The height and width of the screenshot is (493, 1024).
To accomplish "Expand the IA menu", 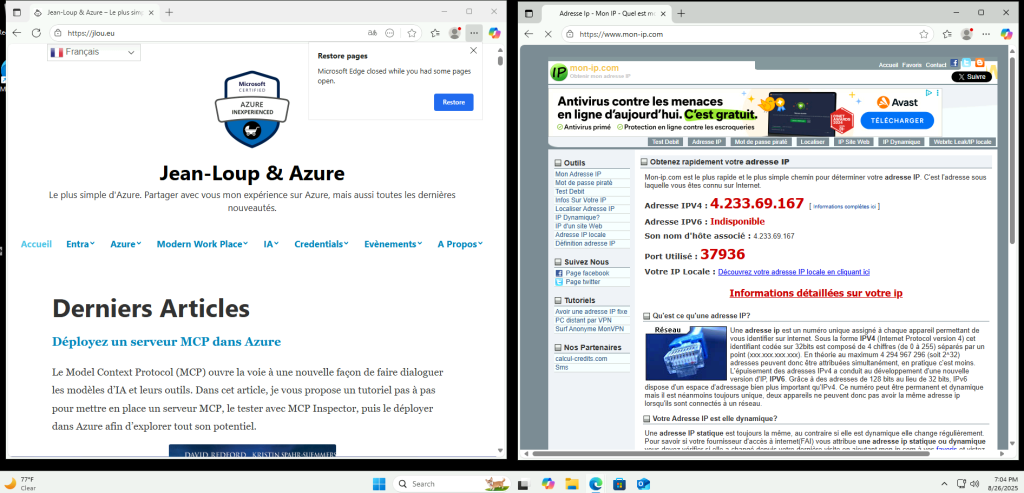I will click(x=271, y=244).
